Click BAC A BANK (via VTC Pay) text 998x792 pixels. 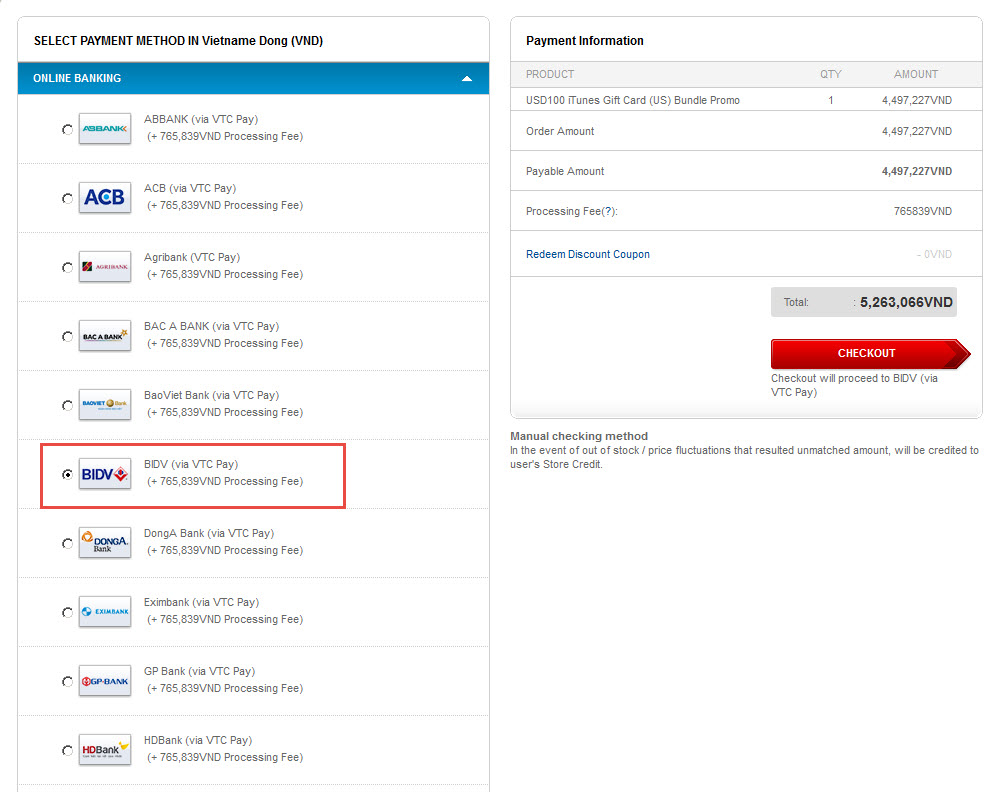coord(211,326)
